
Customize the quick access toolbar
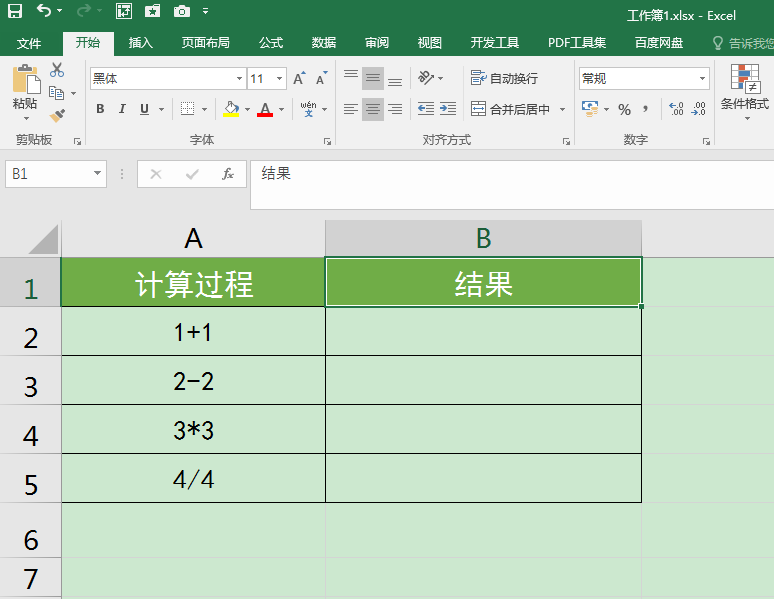pyautogui.click(x=205, y=11)
